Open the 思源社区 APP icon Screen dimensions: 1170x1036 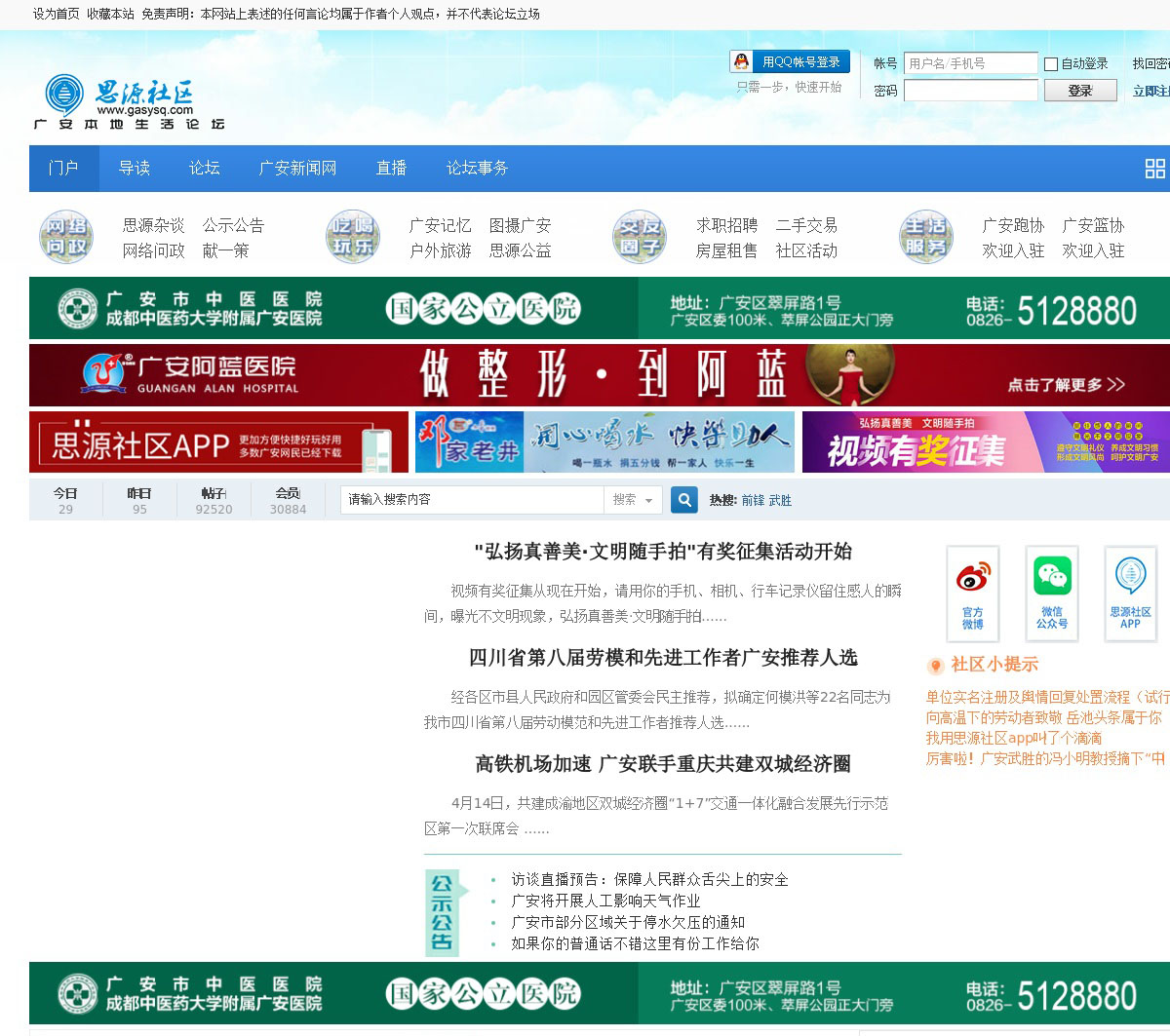[1130, 593]
